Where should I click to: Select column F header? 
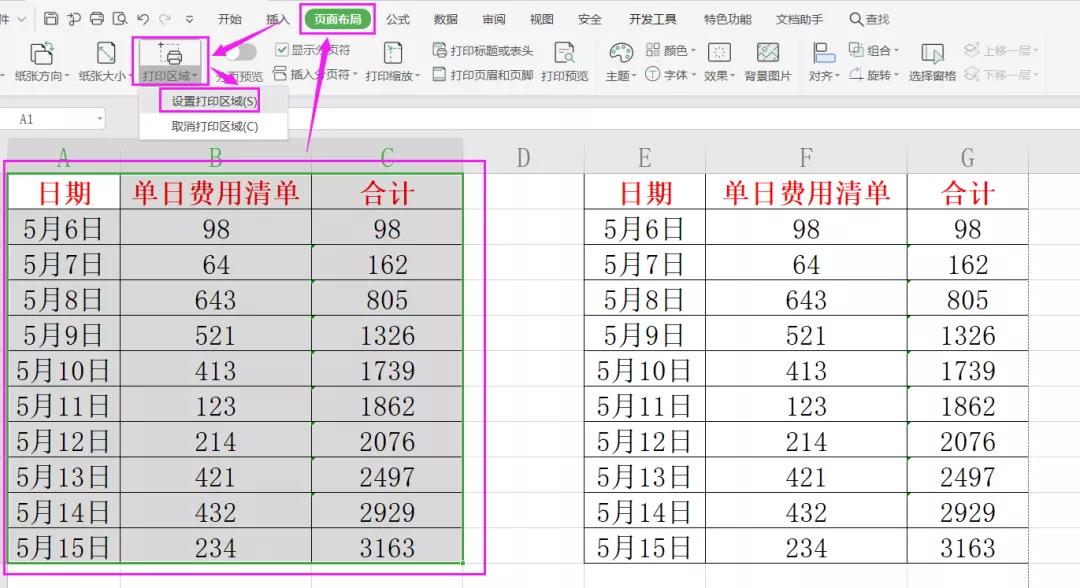pos(806,158)
